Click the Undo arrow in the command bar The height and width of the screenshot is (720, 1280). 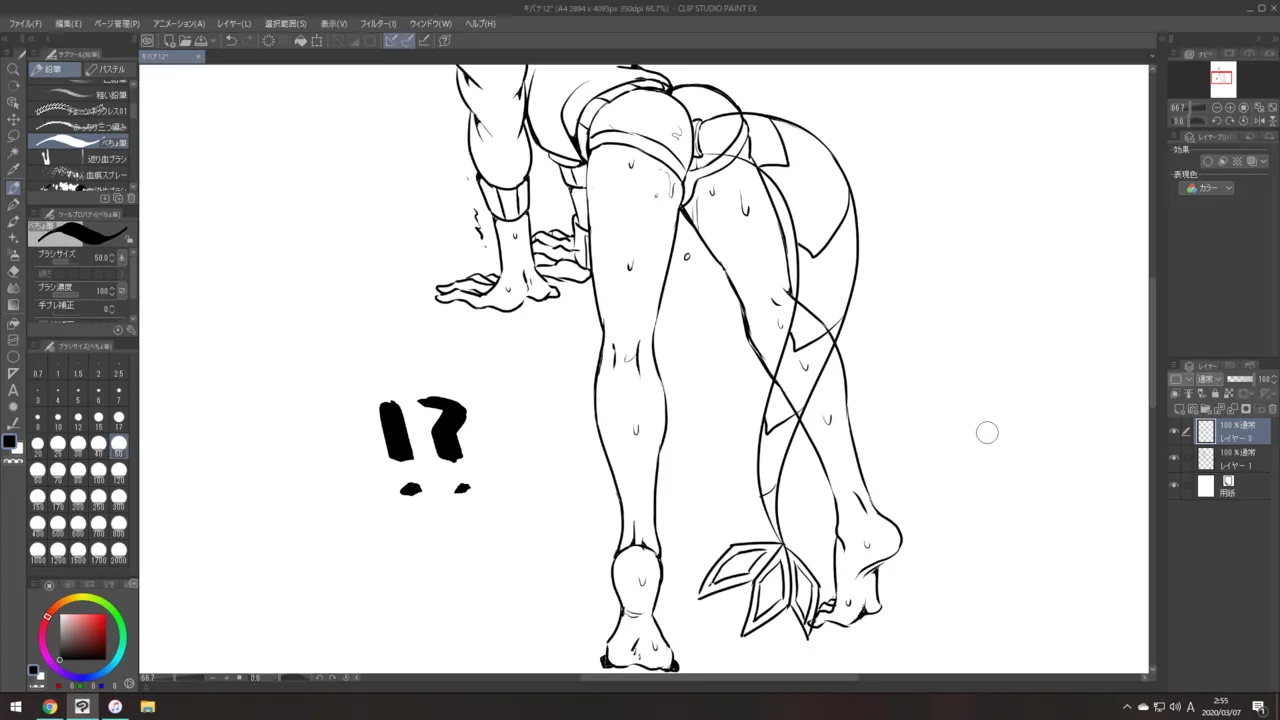pos(231,41)
